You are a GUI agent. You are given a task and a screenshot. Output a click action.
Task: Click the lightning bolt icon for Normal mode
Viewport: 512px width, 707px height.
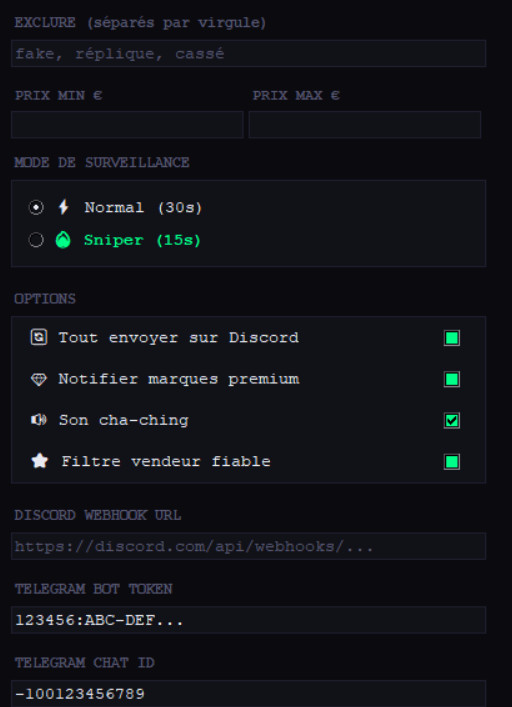(64, 207)
